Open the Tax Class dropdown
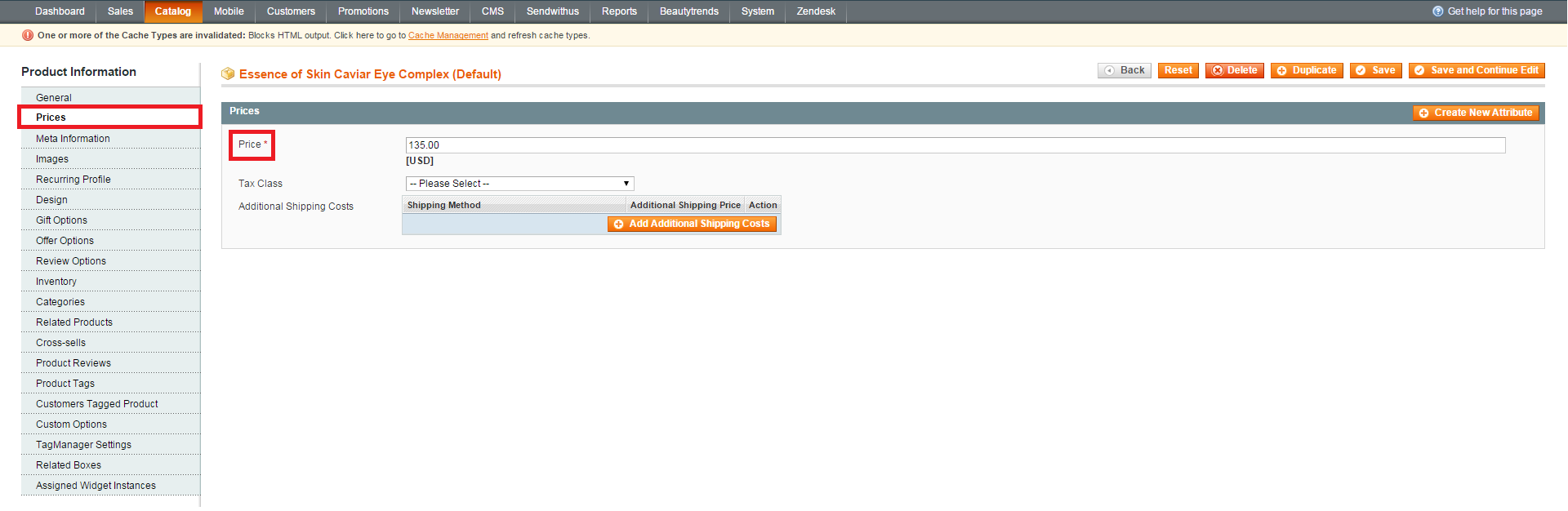 519,184
